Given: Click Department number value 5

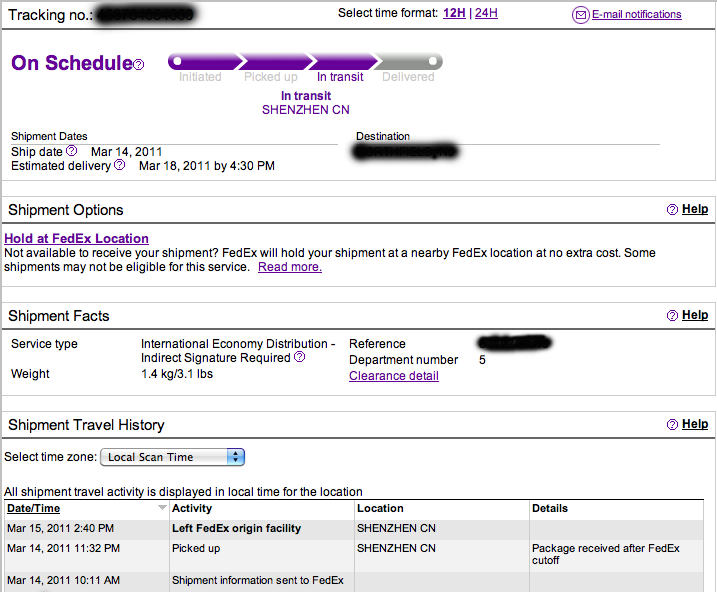Looking at the screenshot, I should click(482, 360).
